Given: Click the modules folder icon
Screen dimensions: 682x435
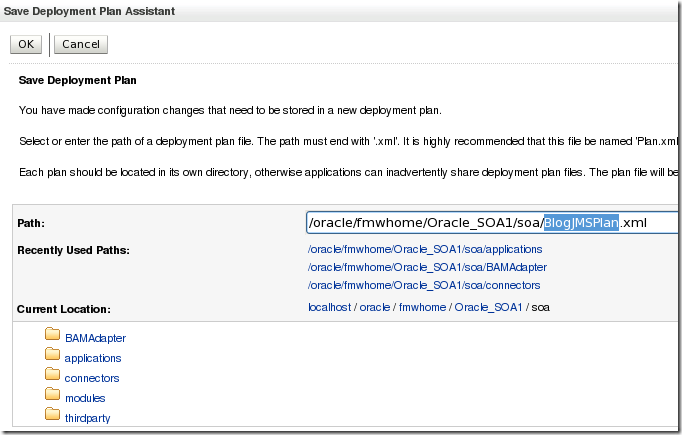Looking at the screenshot, I should (53, 397).
